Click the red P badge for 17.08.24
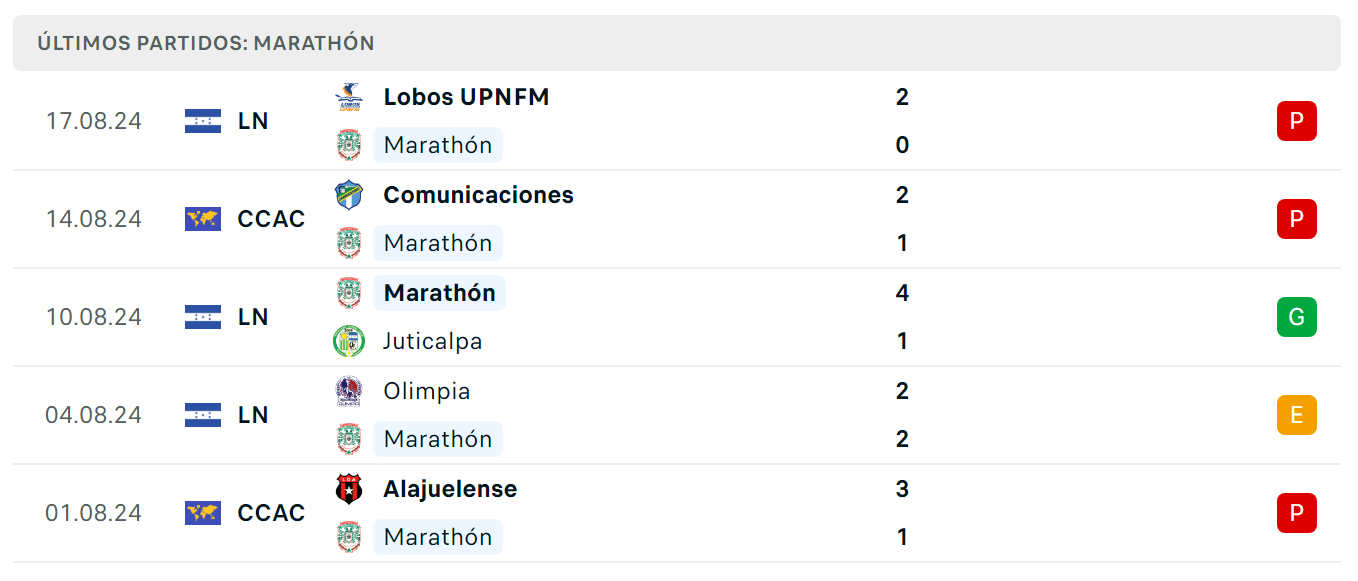Image resolution: width=1358 pixels, height=581 pixels. [x=1297, y=121]
